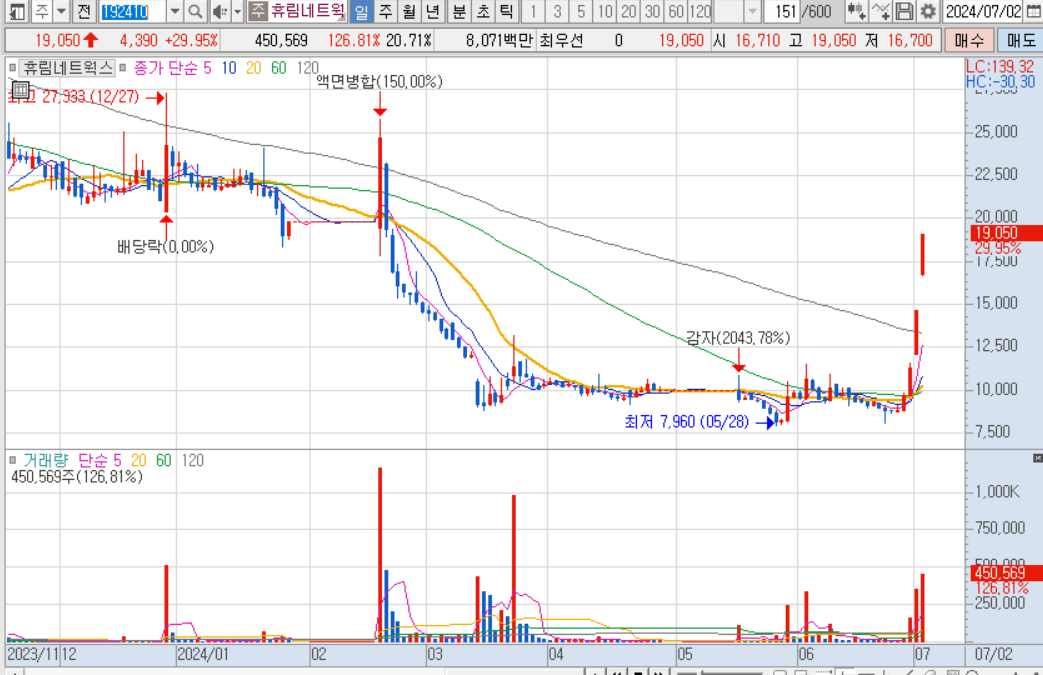This screenshot has height=675, width=1043.
Task: Click the green 60 moving average legend
Action: tap(279, 68)
